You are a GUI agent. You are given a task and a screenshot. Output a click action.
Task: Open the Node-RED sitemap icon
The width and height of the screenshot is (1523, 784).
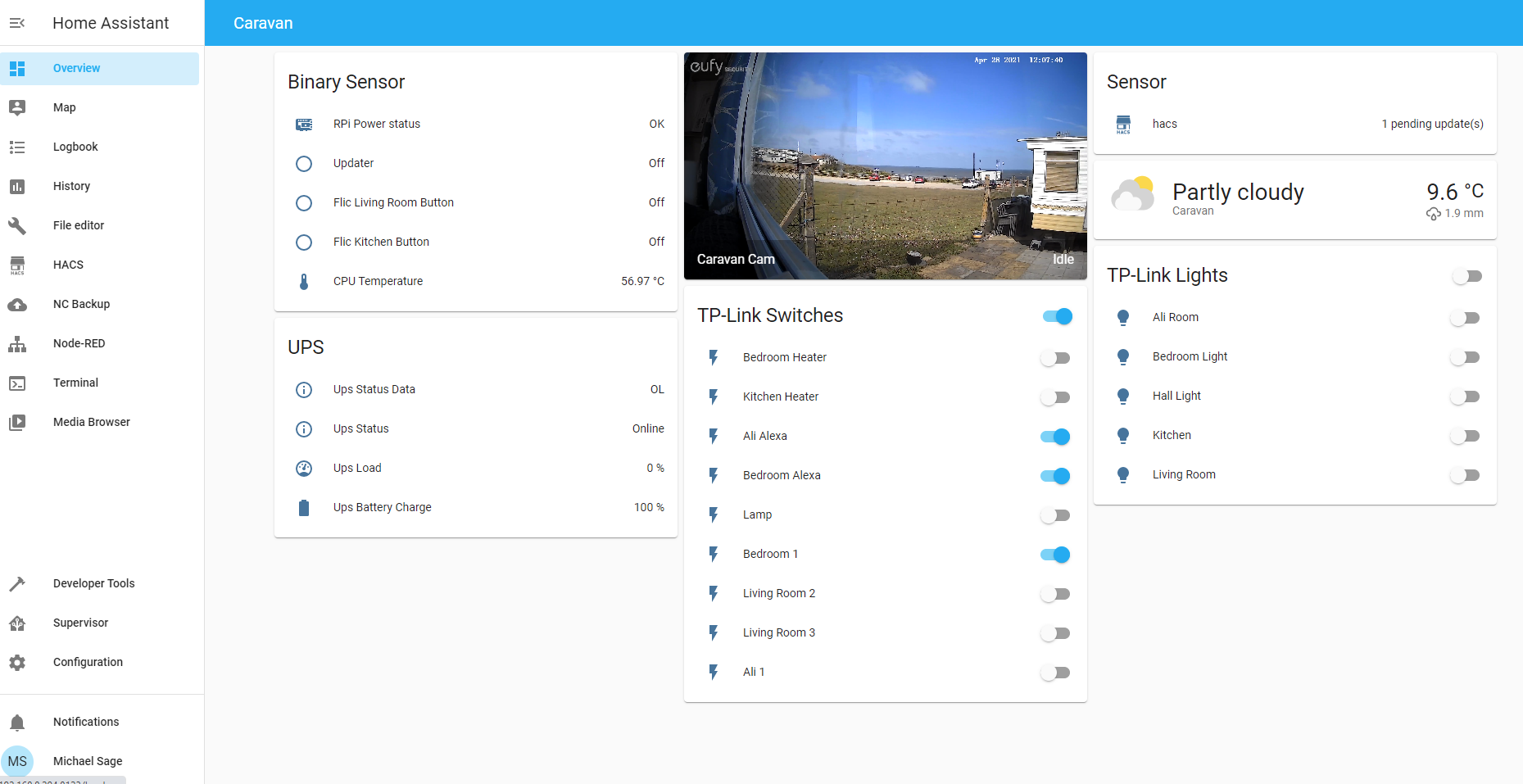click(x=17, y=343)
